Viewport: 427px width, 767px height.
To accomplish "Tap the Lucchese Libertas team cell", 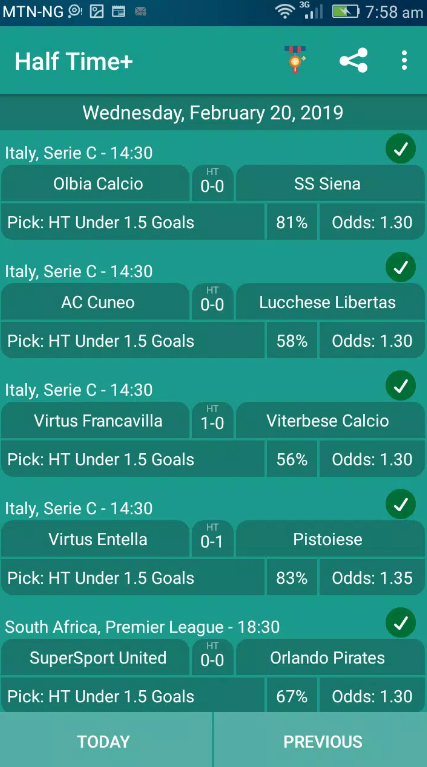I will (330, 302).
